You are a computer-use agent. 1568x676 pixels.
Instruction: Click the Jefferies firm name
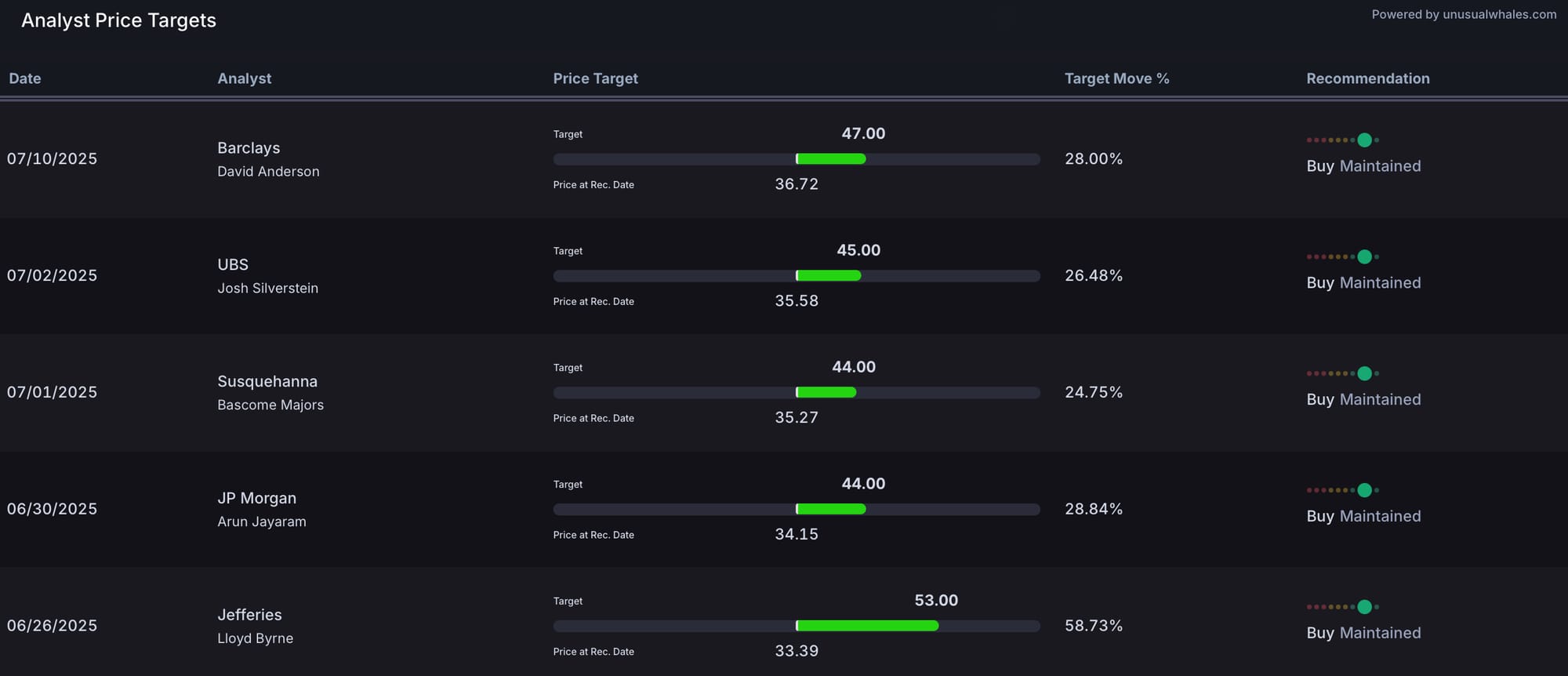pos(249,616)
